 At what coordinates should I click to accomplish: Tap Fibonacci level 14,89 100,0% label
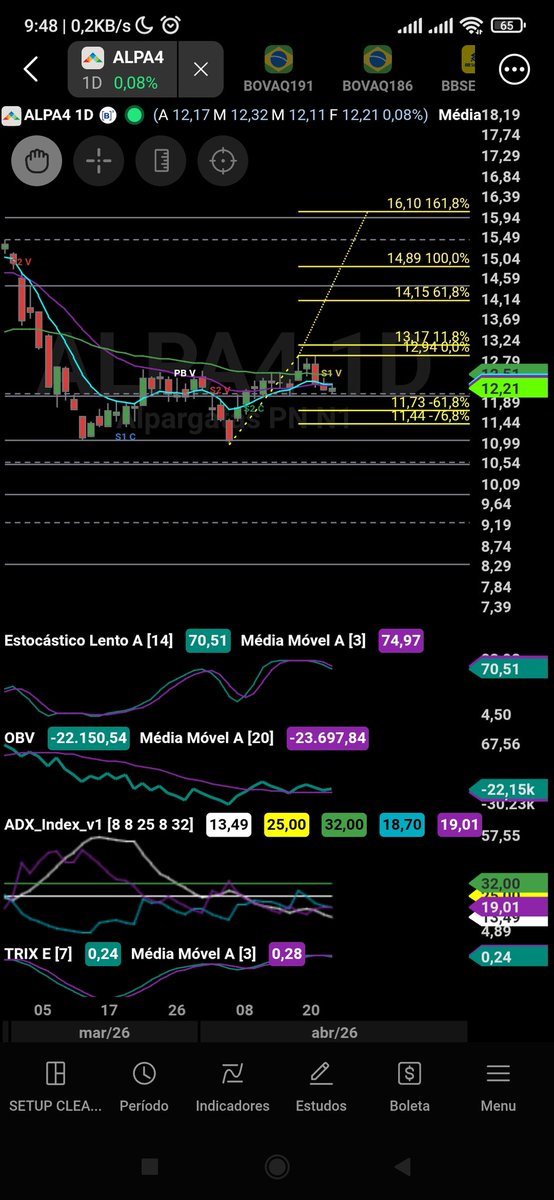click(428, 258)
